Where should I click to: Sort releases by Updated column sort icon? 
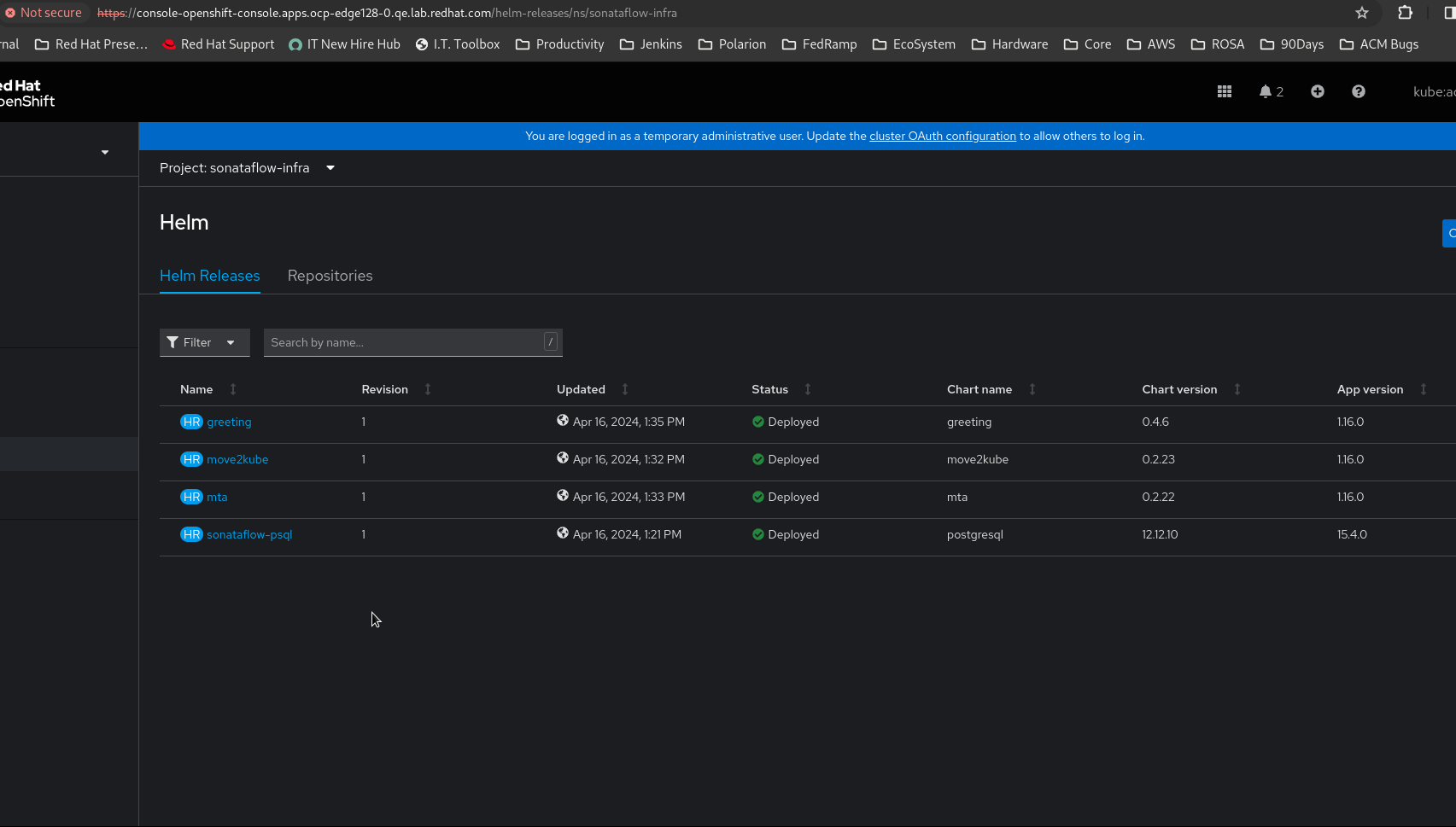pyautogui.click(x=625, y=389)
